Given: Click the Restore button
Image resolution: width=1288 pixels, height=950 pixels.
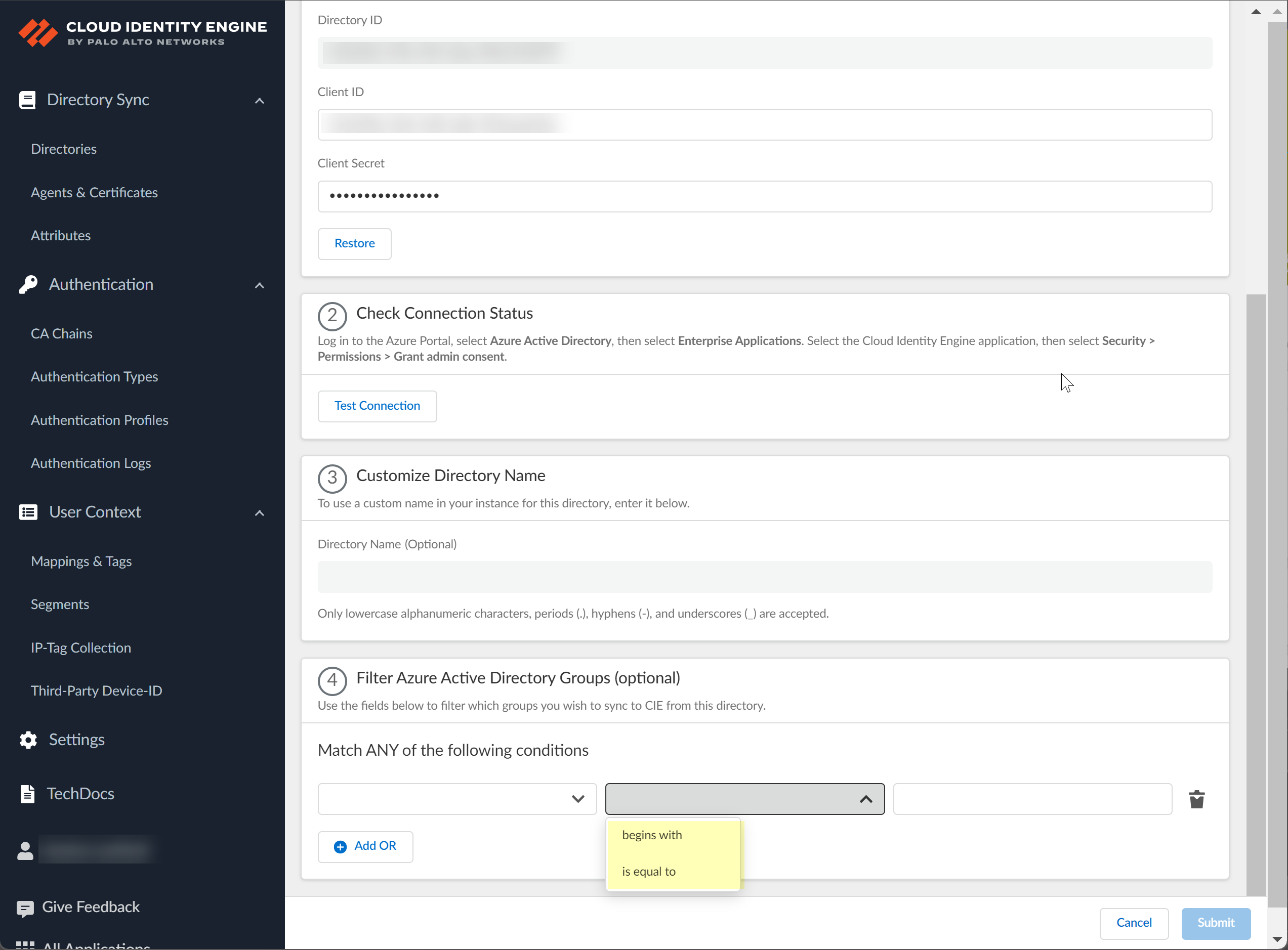Looking at the screenshot, I should (354, 243).
